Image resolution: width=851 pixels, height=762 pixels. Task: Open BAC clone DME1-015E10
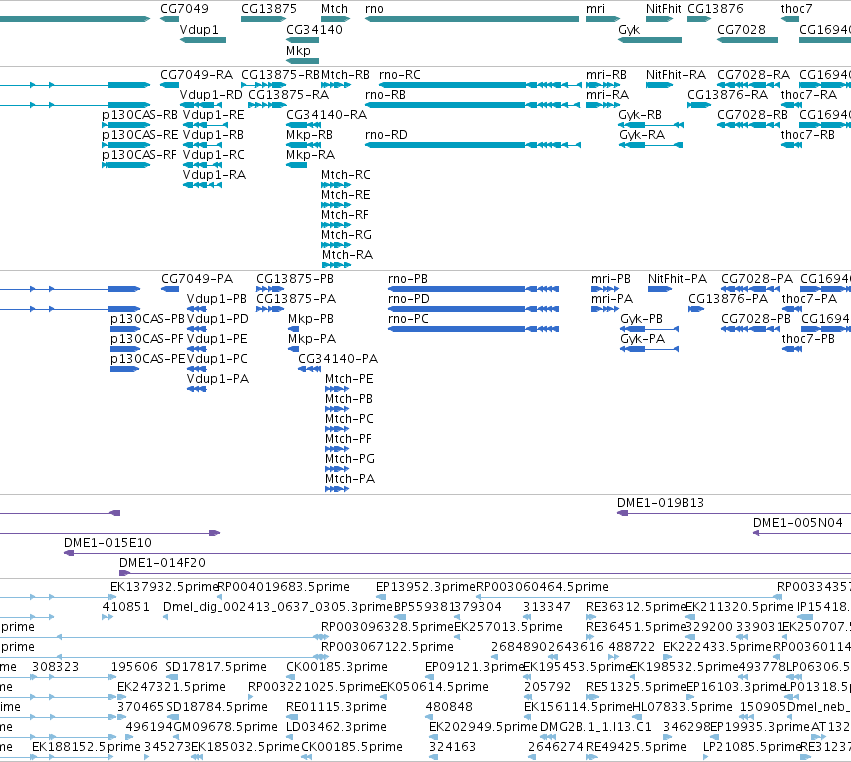pyautogui.click(x=108, y=543)
